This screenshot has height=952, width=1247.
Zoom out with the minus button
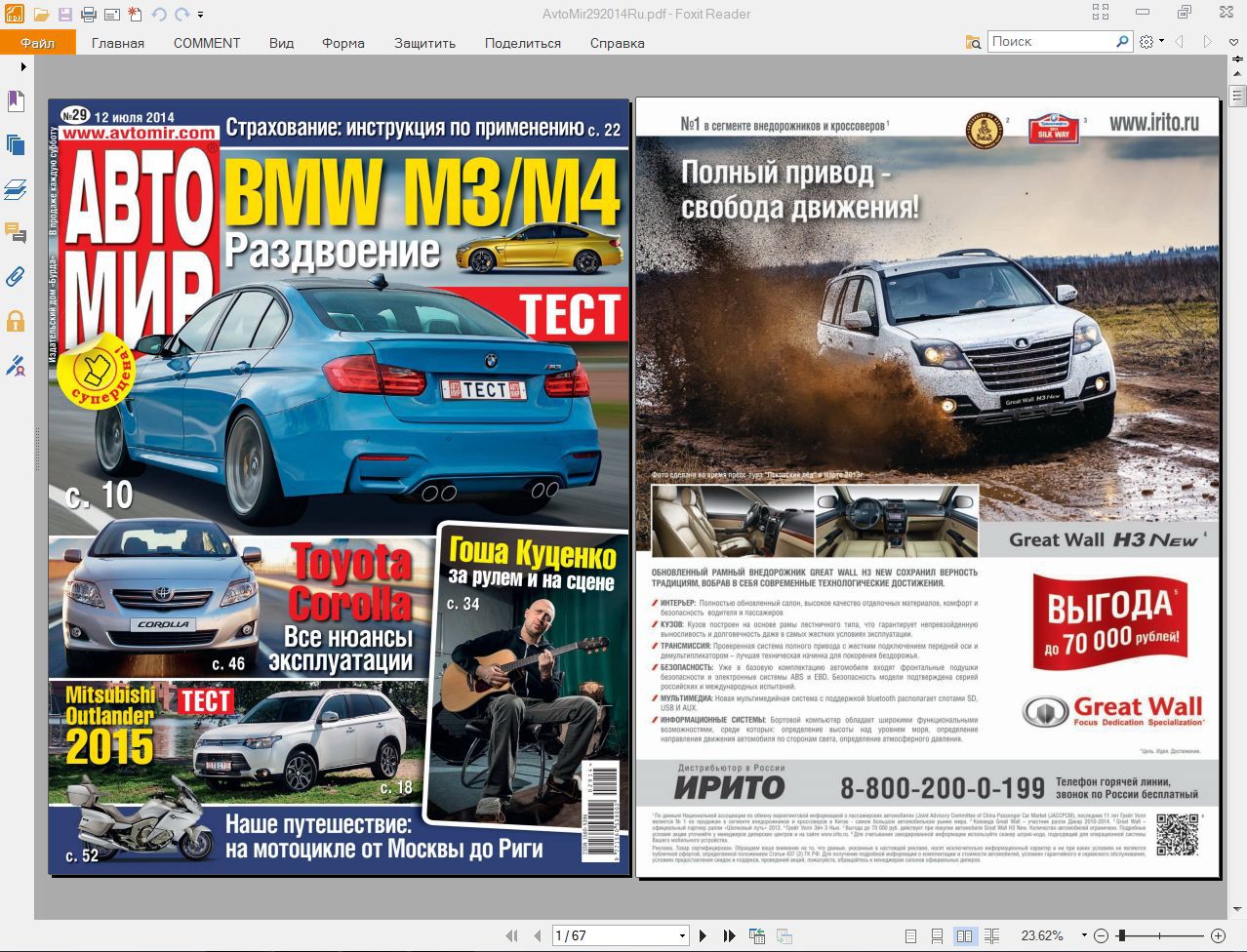point(1101,936)
